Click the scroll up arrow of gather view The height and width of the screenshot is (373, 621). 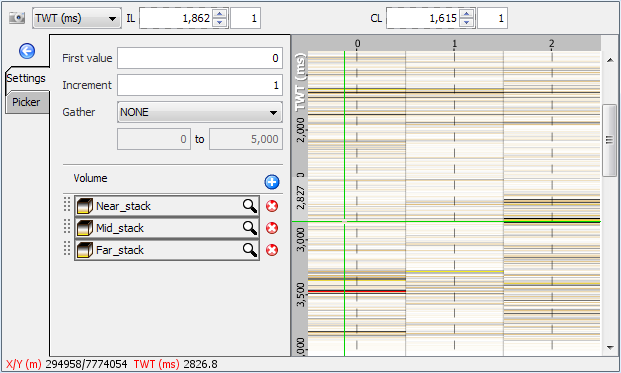(610, 60)
